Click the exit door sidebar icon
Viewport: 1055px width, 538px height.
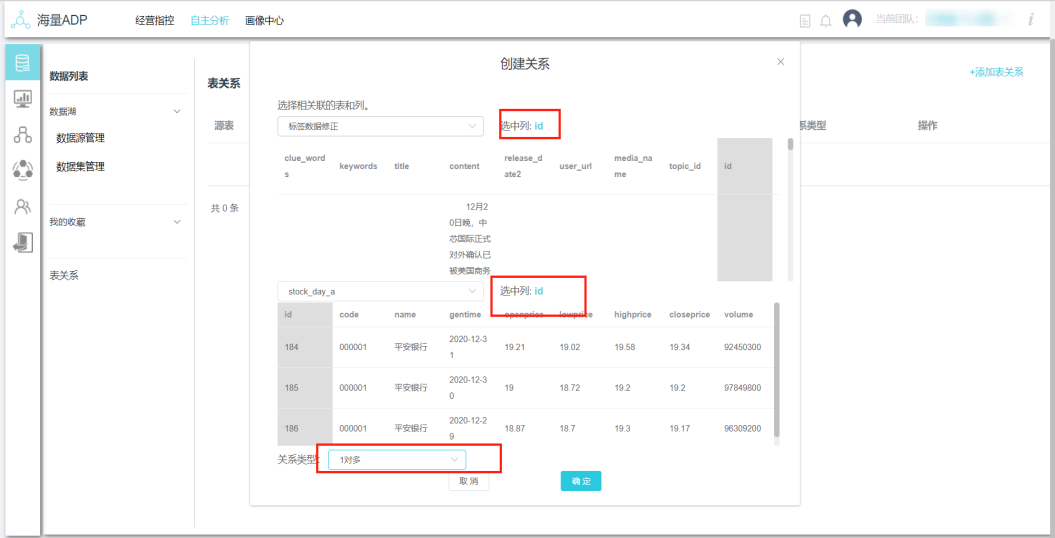(22, 242)
